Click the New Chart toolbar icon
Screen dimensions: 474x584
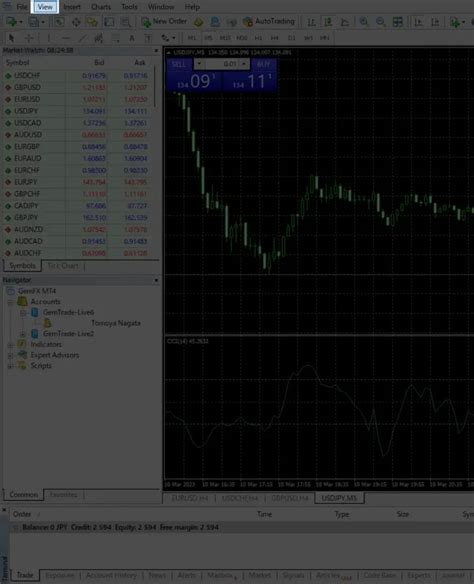pyautogui.click(x=11, y=22)
